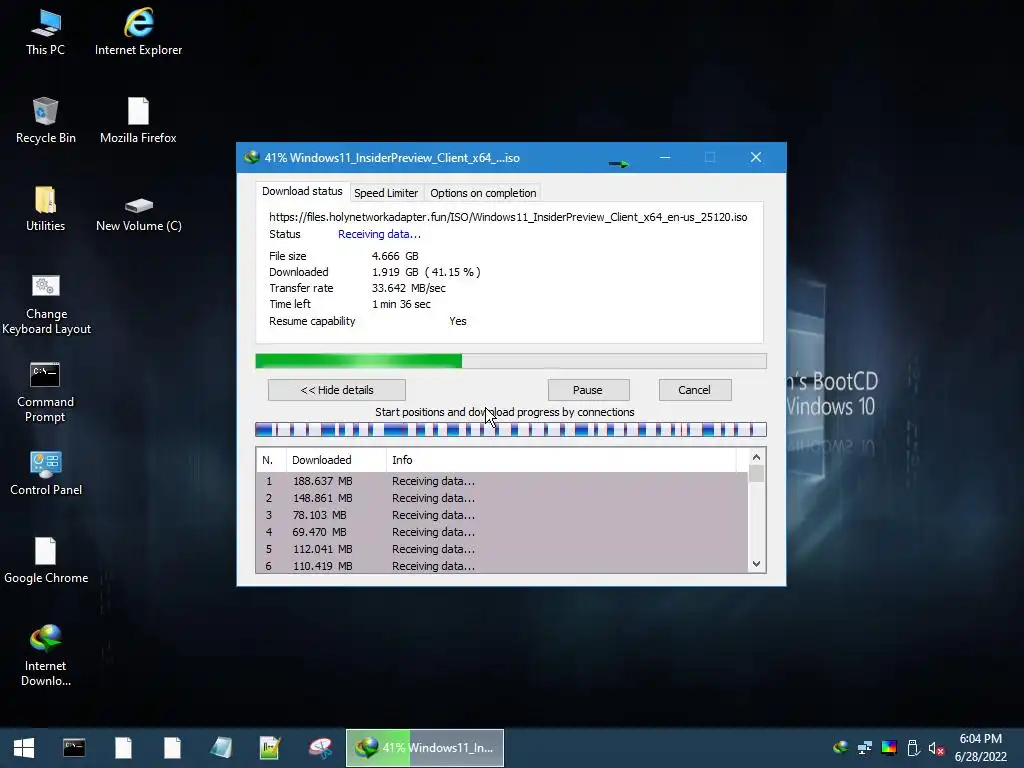Select the Change Keyboard Layout shortcut
This screenshot has height=768, width=1024.
click(46, 304)
